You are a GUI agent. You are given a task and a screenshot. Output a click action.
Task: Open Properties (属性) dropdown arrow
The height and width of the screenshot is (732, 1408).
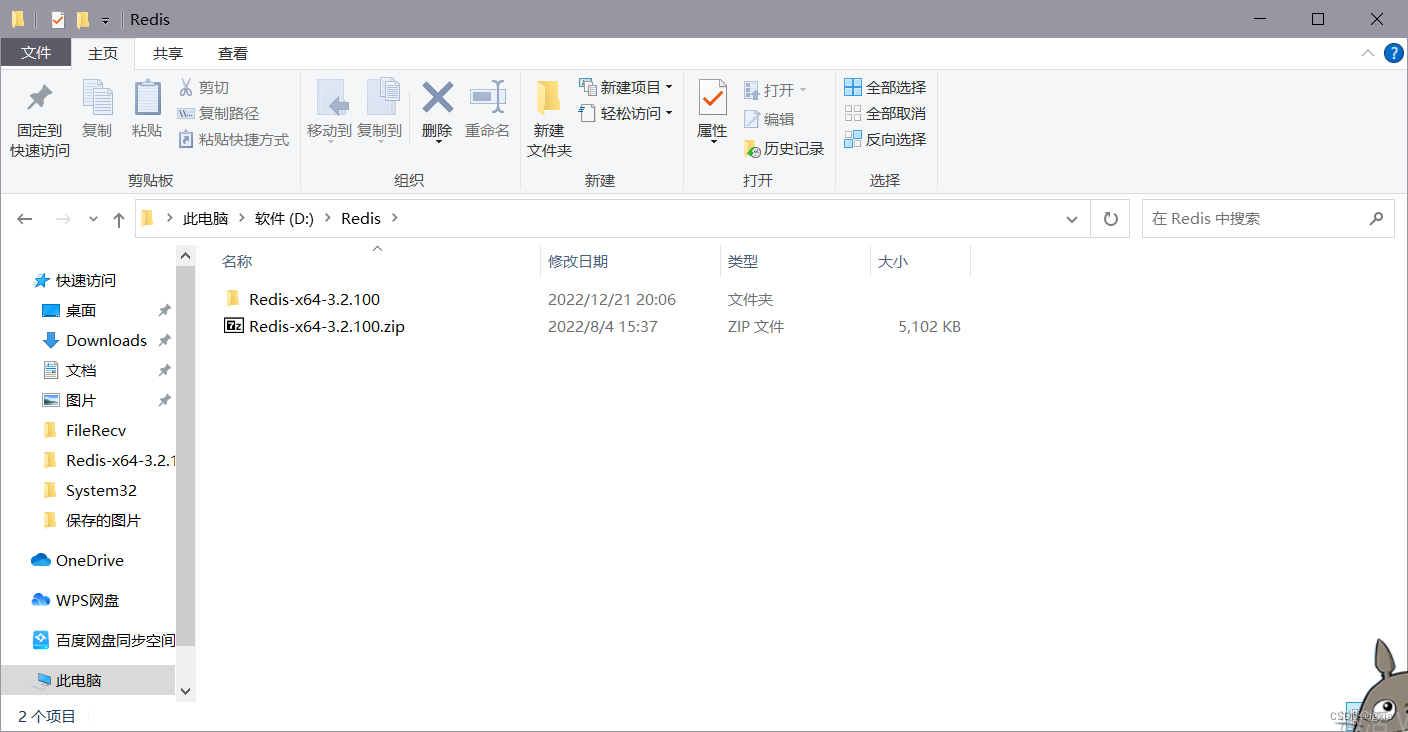tap(713, 142)
